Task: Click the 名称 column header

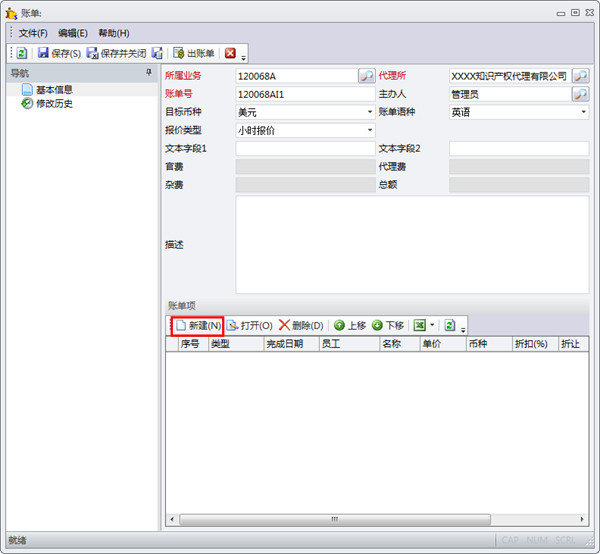Action: pyautogui.click(x=399, y=344)
